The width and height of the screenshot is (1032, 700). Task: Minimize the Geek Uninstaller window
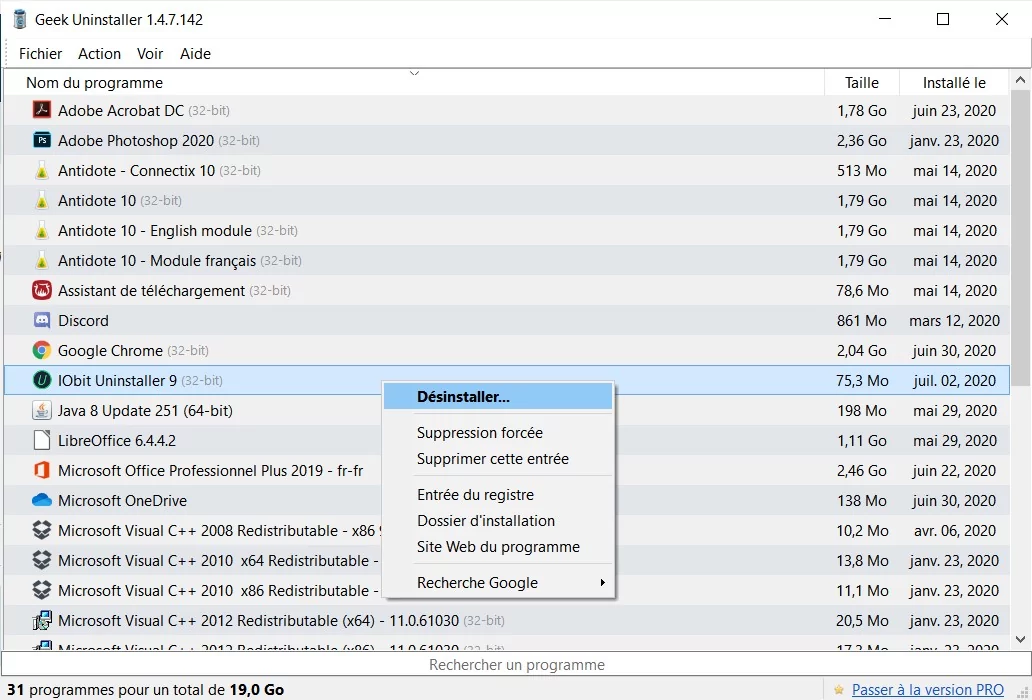point(884,19)
